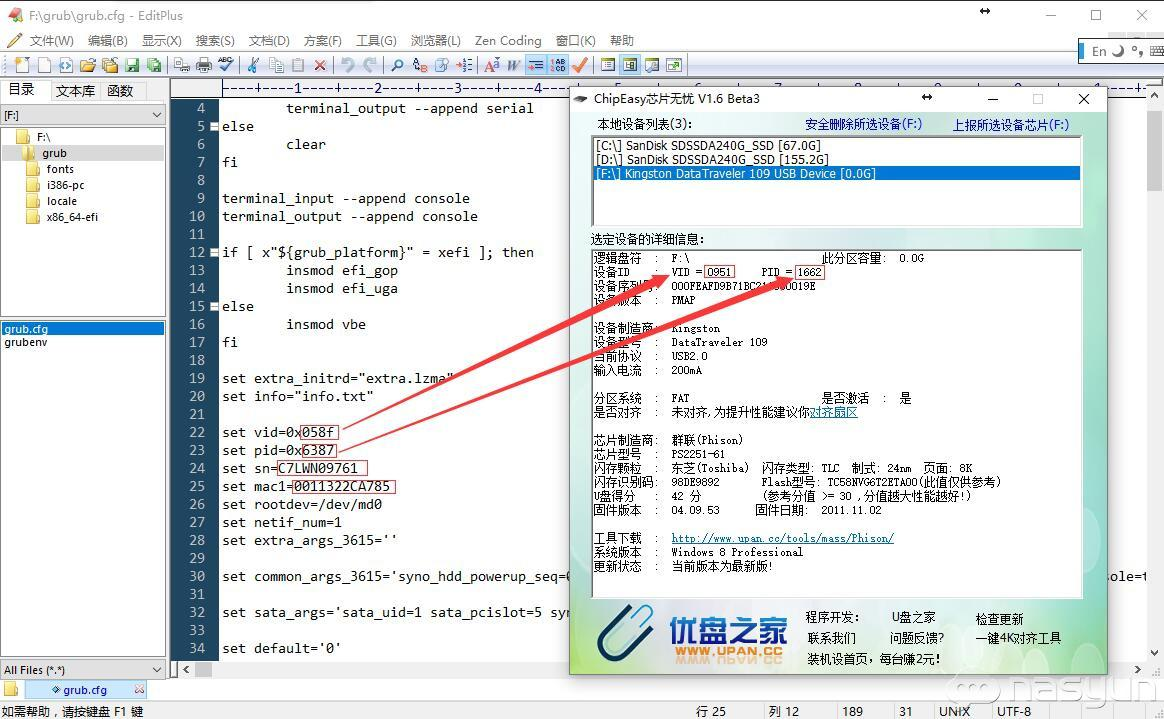This screenshot has height=719, width=1164.
Task: Open Find with the magnifier icon
Action: [x=398, y=65]
